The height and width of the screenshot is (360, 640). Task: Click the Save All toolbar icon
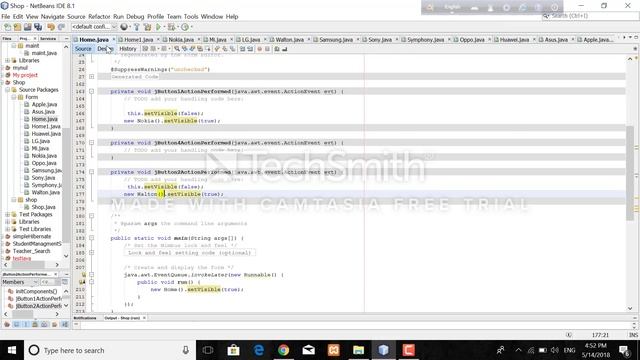click(x=38, y=27)
